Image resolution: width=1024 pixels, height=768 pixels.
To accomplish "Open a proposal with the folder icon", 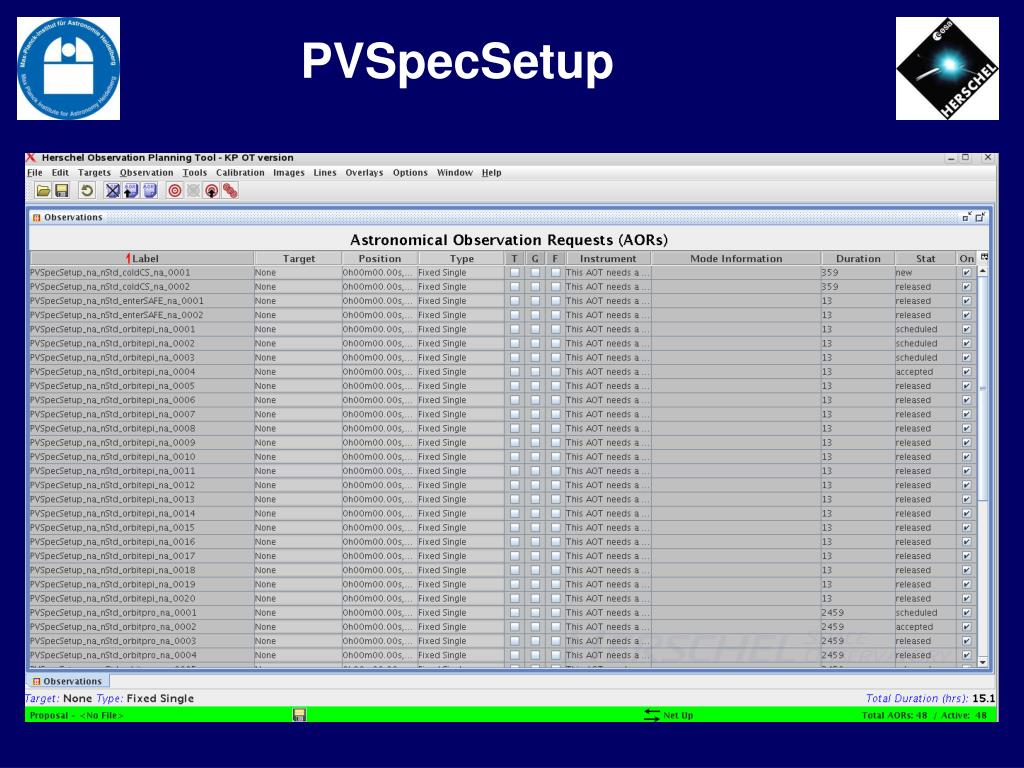I will tap(43, 191).
